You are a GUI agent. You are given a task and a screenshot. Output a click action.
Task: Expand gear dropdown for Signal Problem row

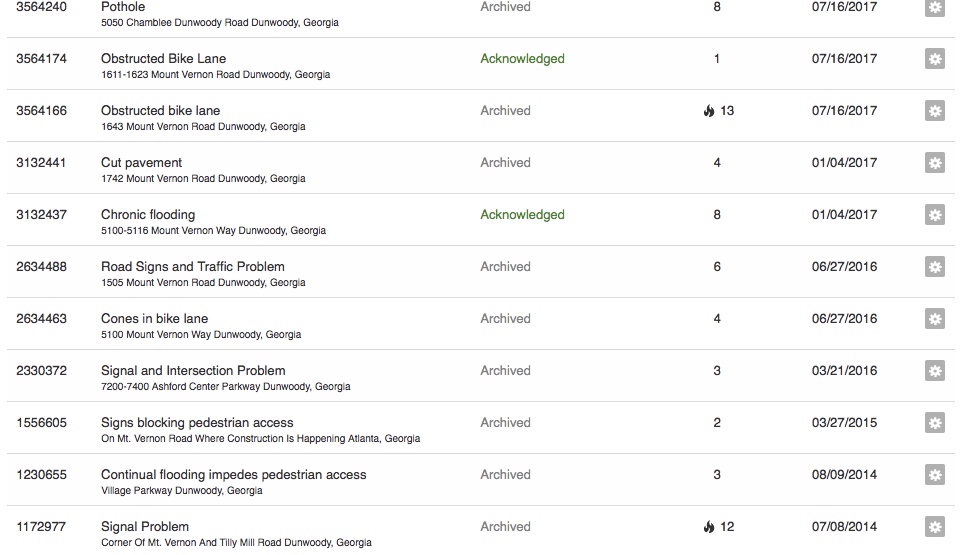934,527
